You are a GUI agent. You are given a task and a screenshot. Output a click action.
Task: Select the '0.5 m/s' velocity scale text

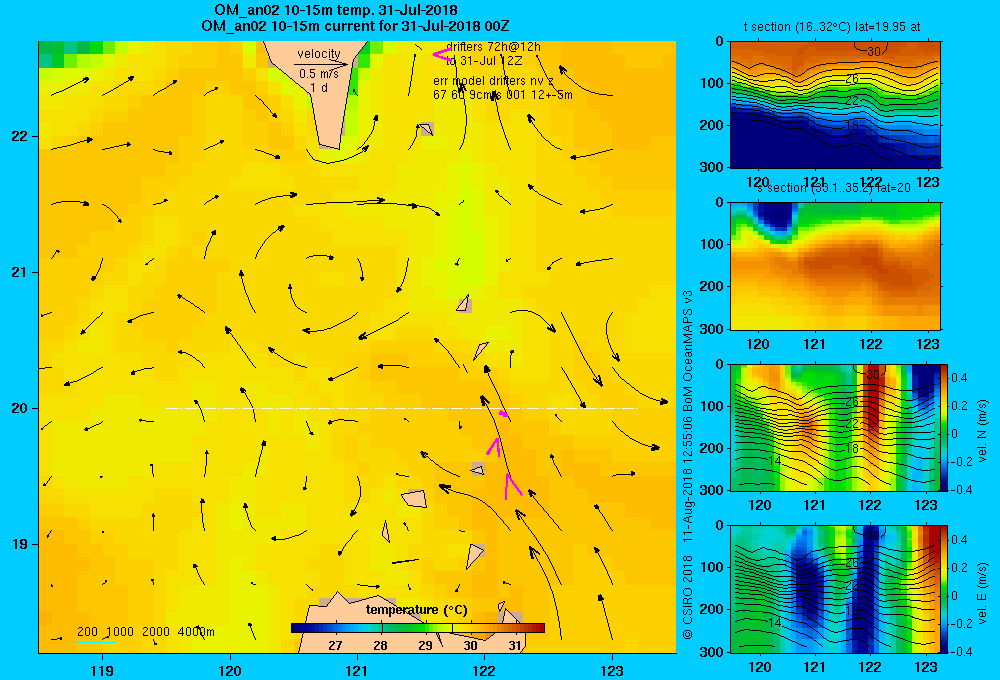(x=319, y=74)
